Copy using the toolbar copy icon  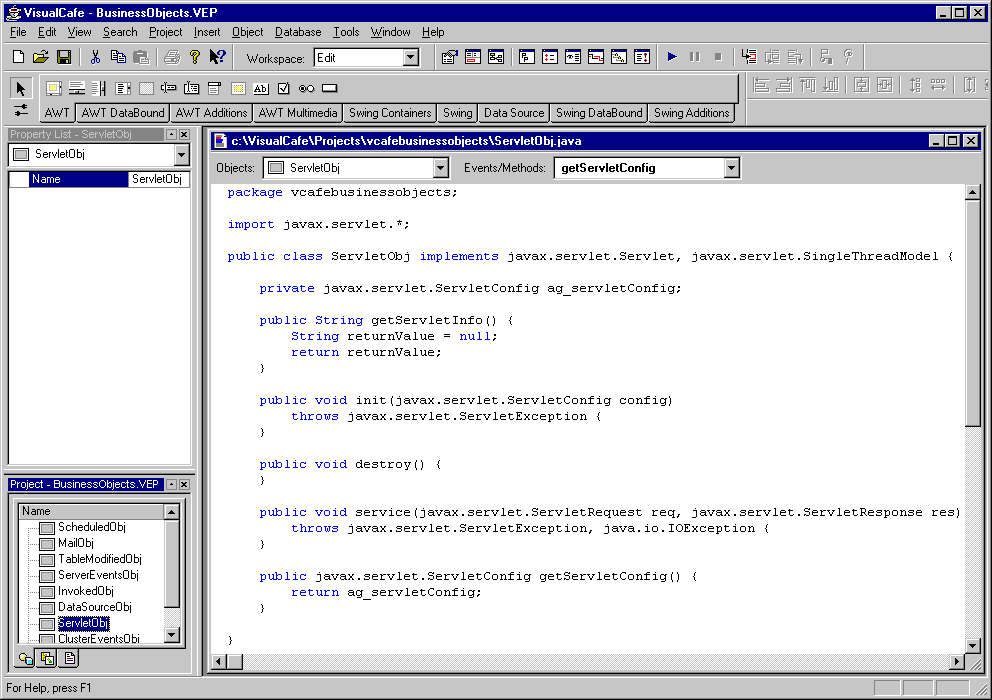(x=118, y=57)
